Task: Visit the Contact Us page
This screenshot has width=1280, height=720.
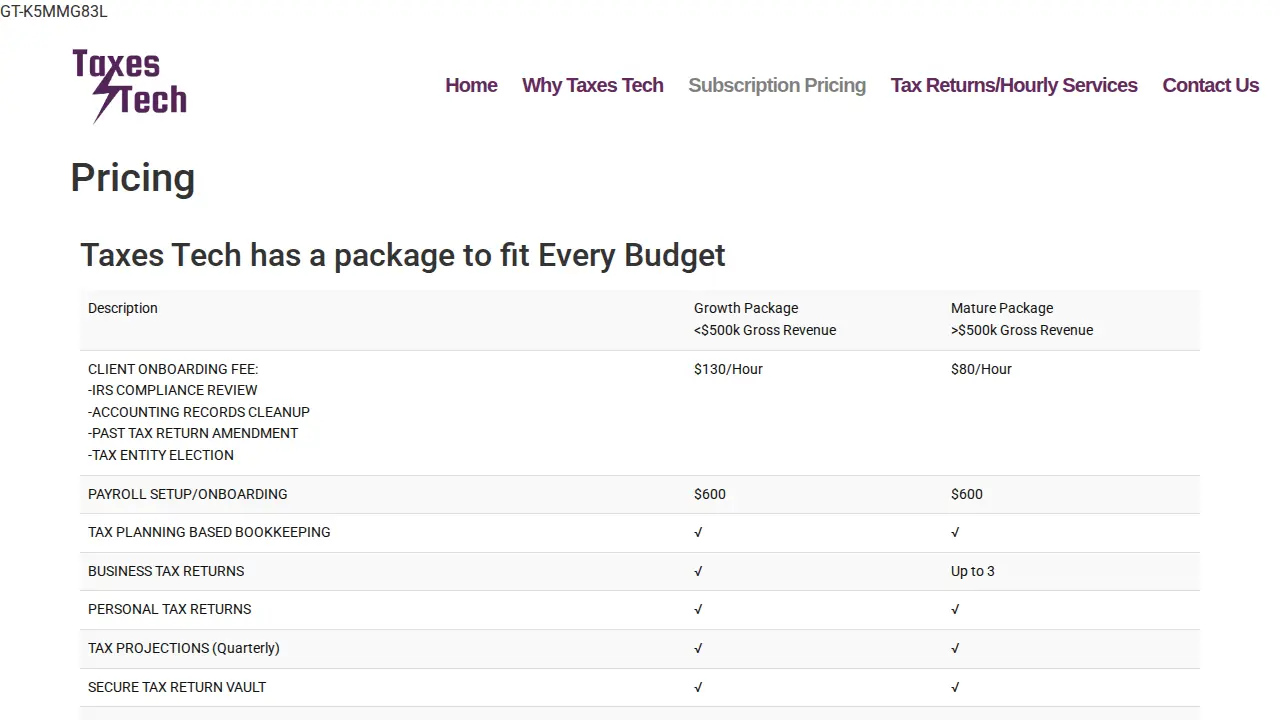Action: click(1210, 85)
